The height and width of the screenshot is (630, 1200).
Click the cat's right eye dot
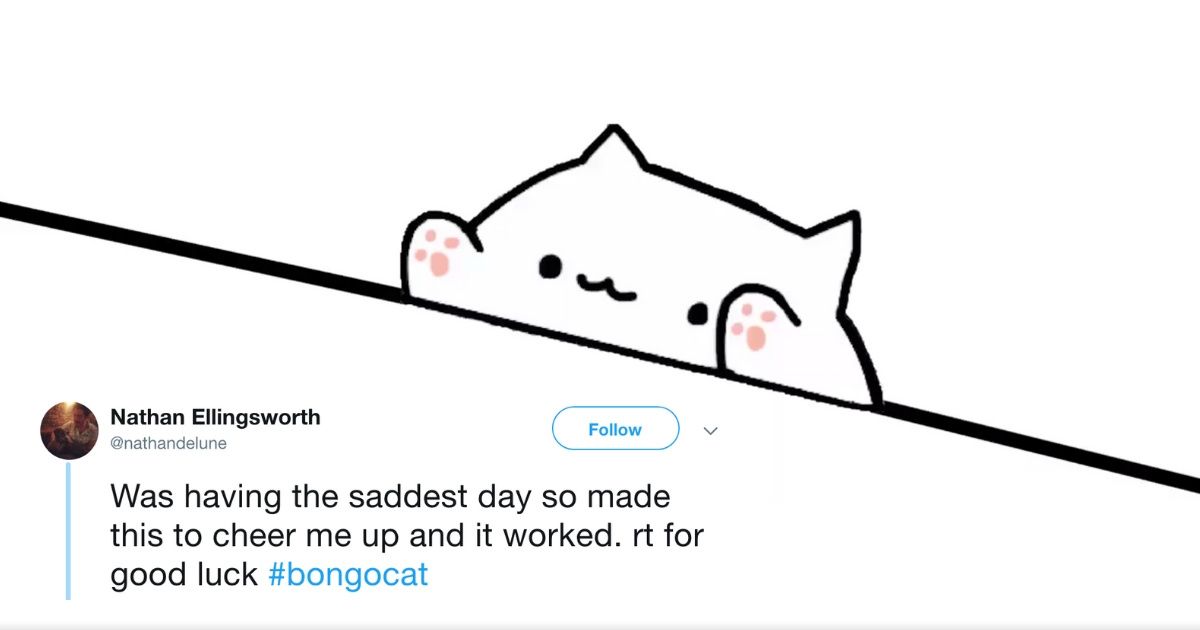pyautogui.click(x=697, y=316)
